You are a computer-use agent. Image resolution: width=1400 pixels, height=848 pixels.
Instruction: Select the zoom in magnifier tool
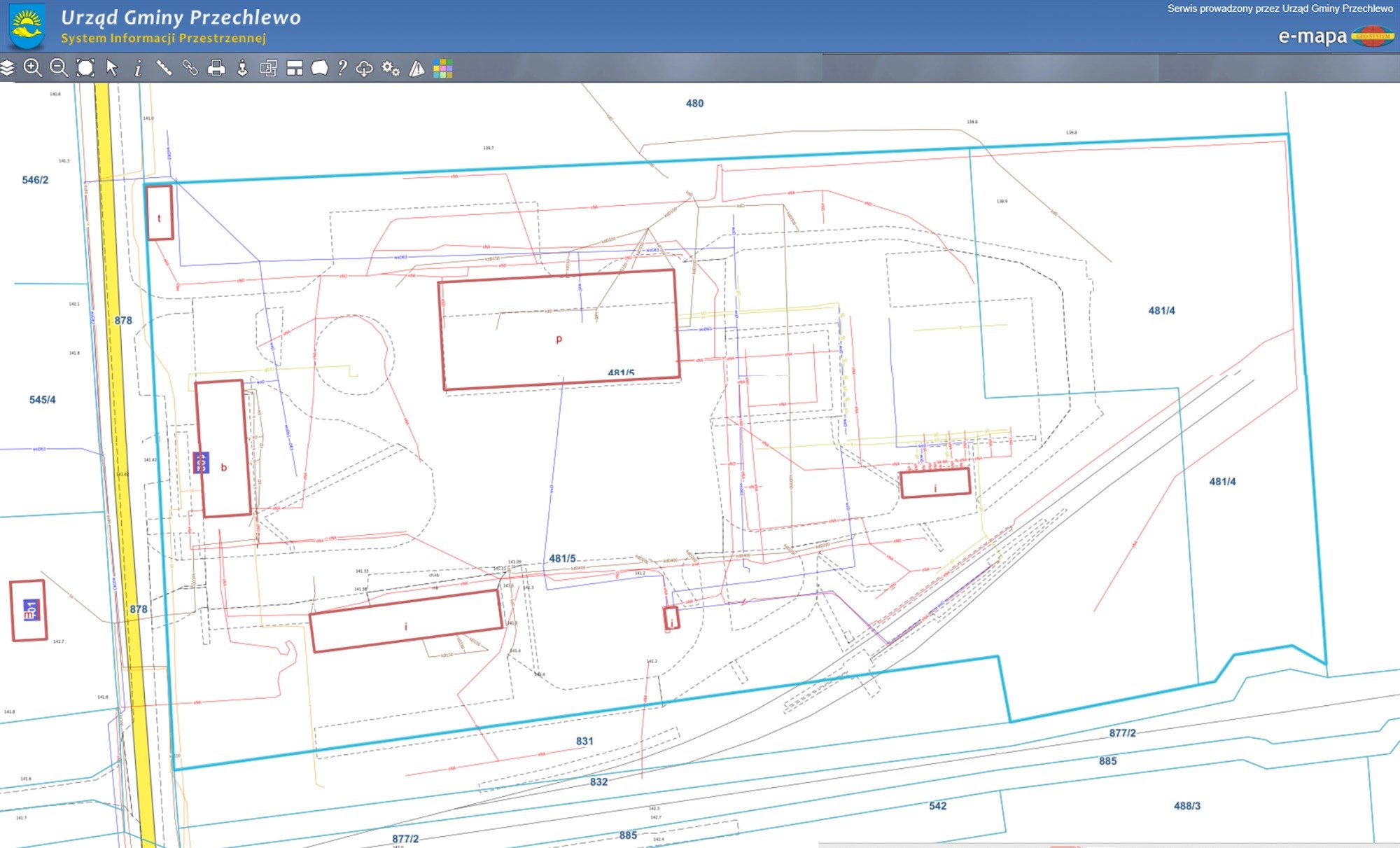coord(33,68)
